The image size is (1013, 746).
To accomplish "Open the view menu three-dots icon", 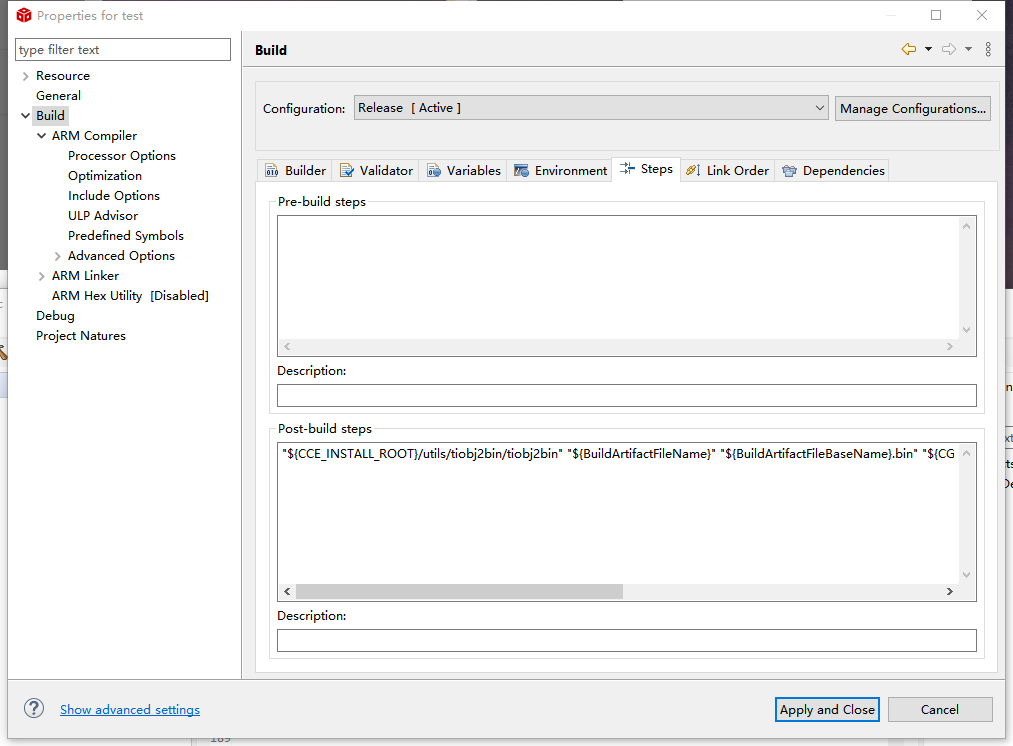I will (x=988, y=49).
